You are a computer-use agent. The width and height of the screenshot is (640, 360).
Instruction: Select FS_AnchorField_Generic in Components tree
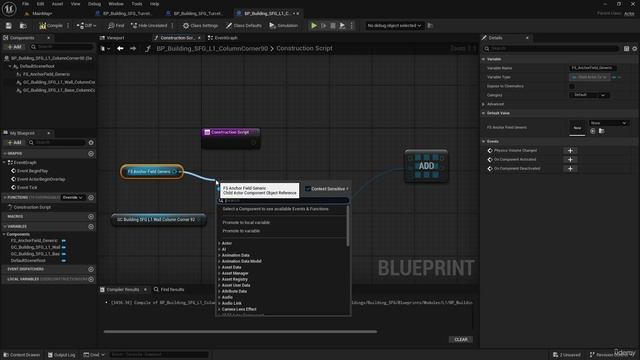pos(46,74)
